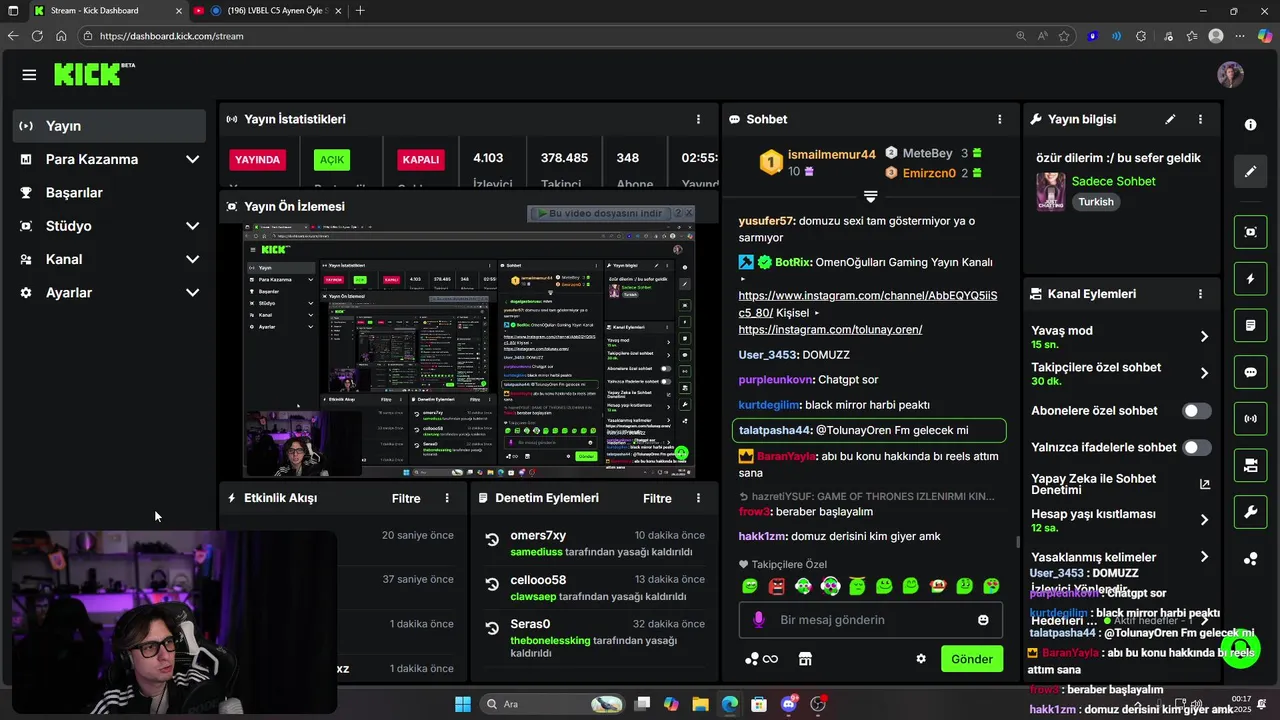The width and height of the screenshot is (1280, 720).
Task: Open chat settings gear icon
Action: tap(921, 659)
